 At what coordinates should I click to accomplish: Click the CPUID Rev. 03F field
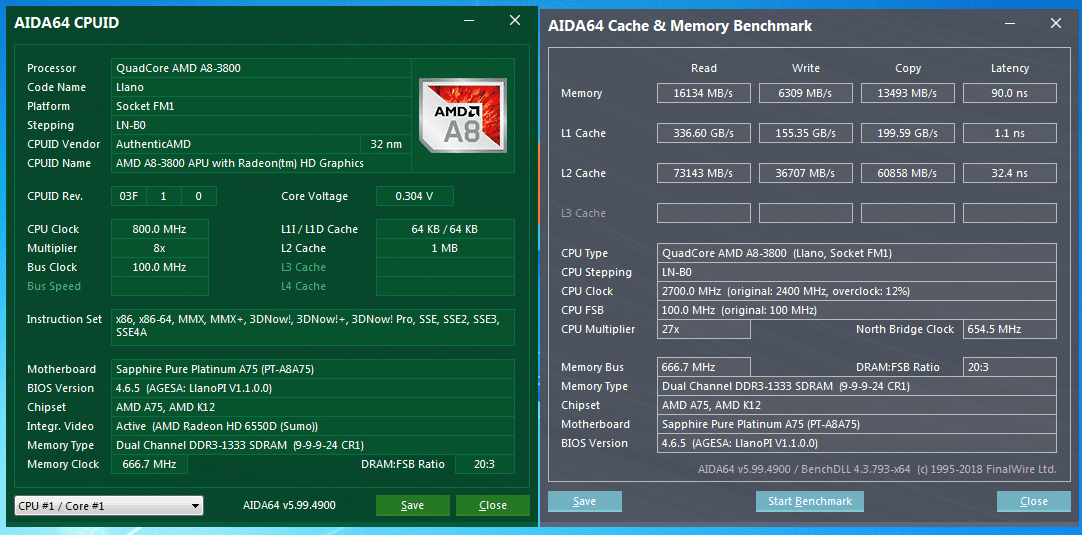[x=128, y=196]
